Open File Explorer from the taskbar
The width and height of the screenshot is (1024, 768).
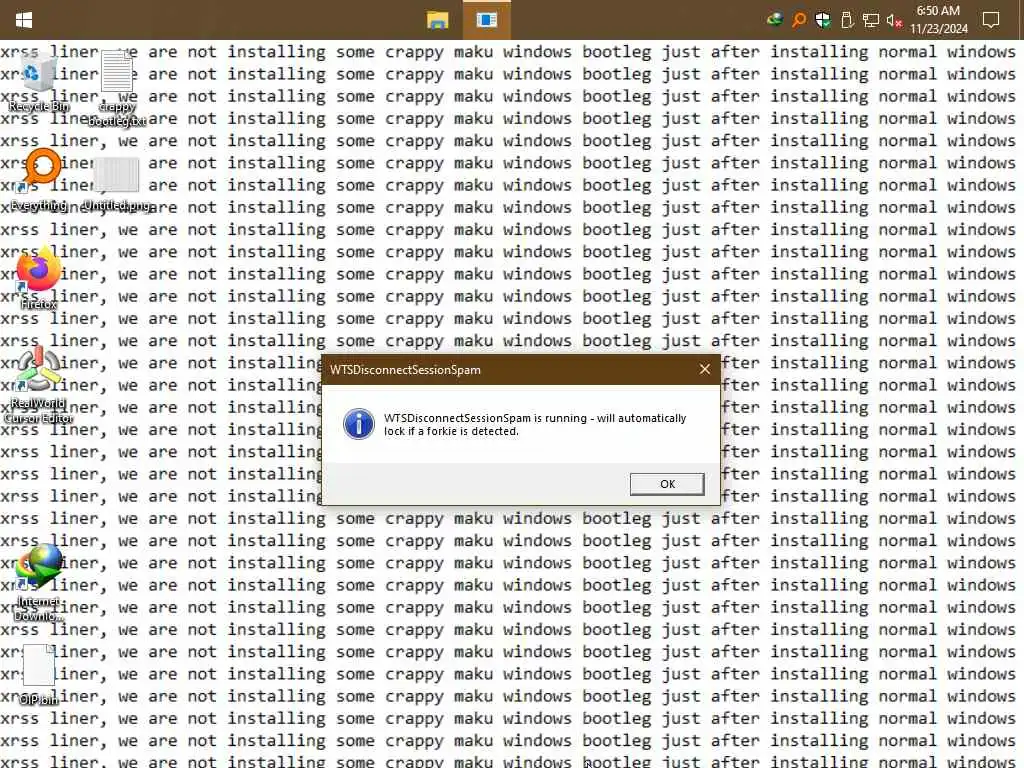437,20
